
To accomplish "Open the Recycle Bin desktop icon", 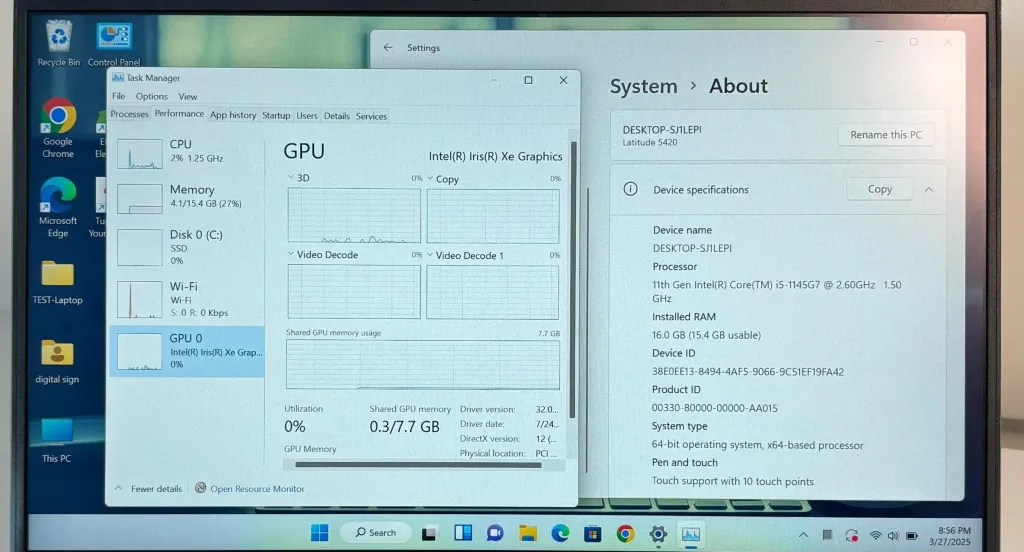I will 58,38.
